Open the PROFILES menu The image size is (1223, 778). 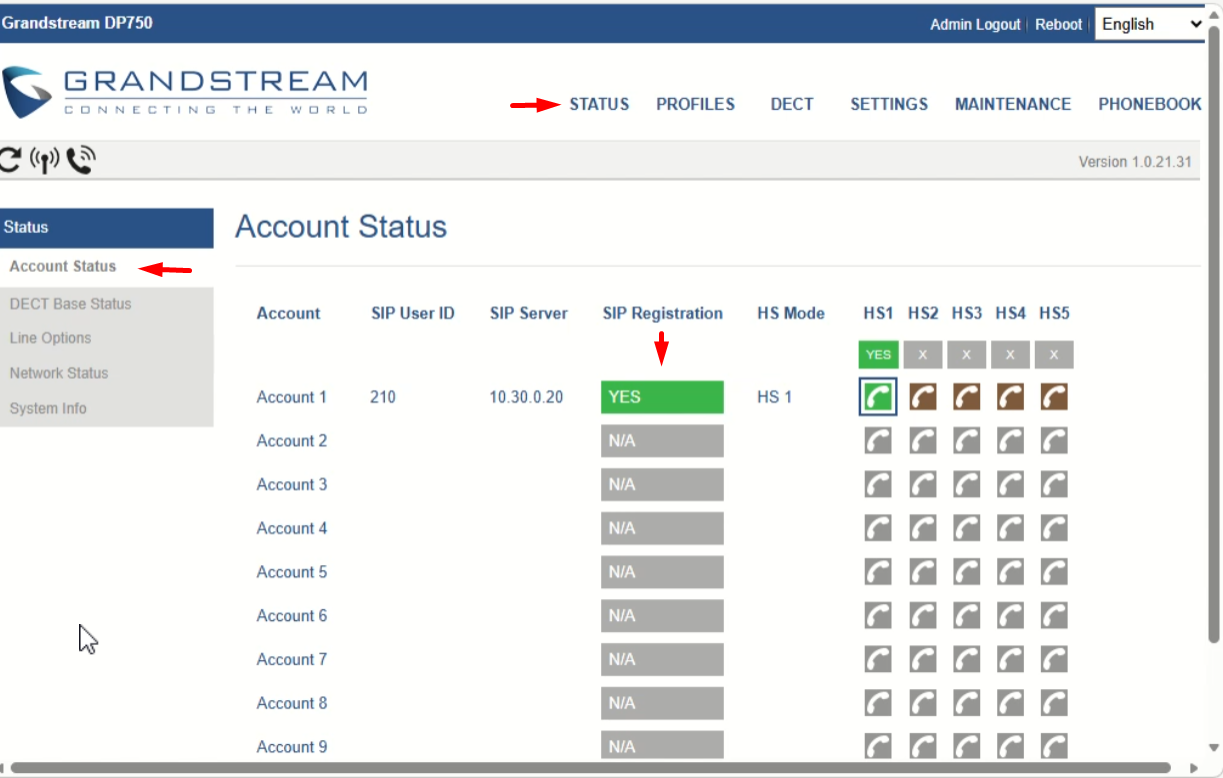click(x=695, y=104)
